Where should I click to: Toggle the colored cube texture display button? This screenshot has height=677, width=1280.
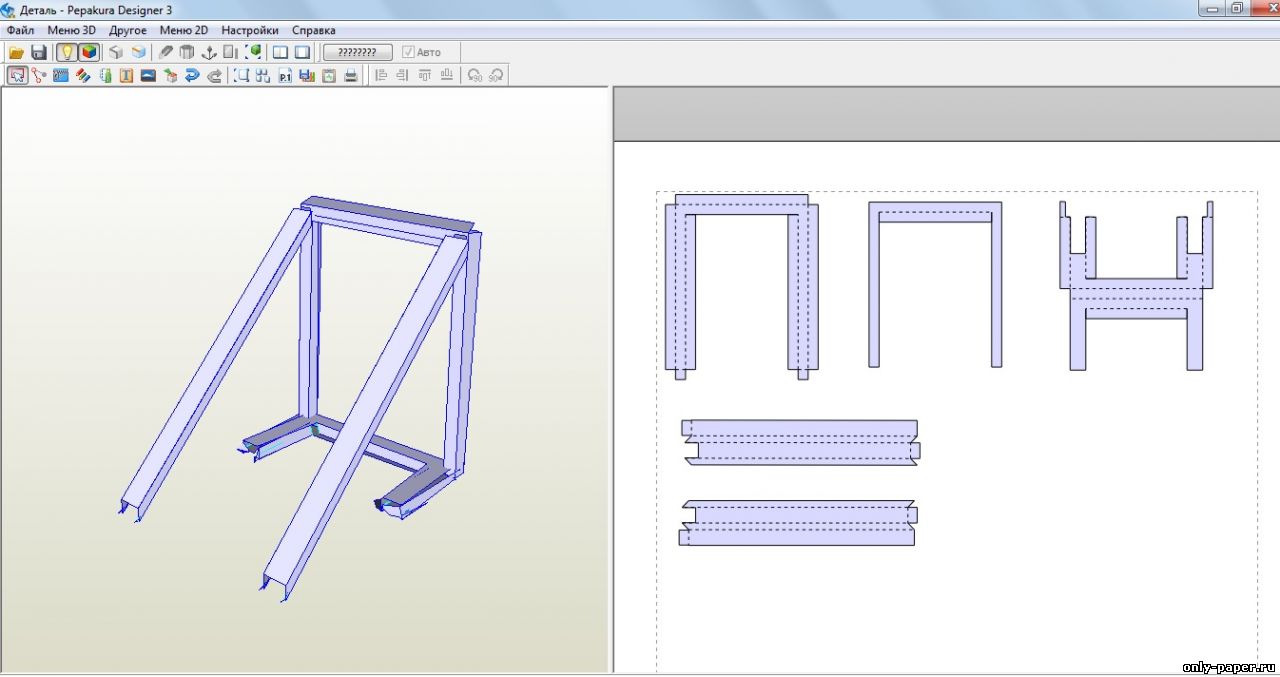pos(89,52)
